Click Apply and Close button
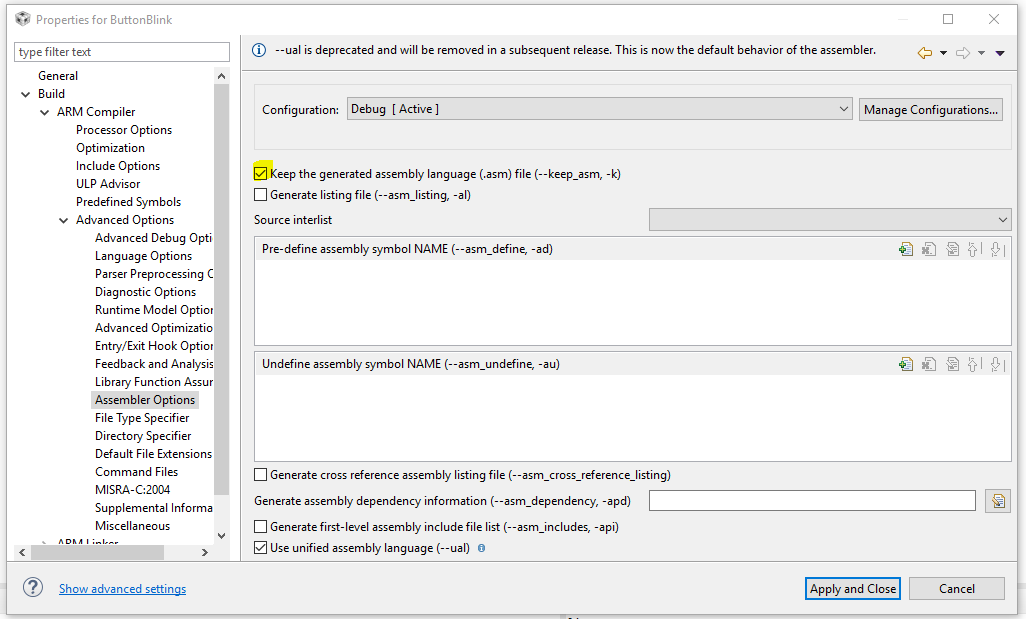This screenshot has height=619, width=1026. coord(853,588)
